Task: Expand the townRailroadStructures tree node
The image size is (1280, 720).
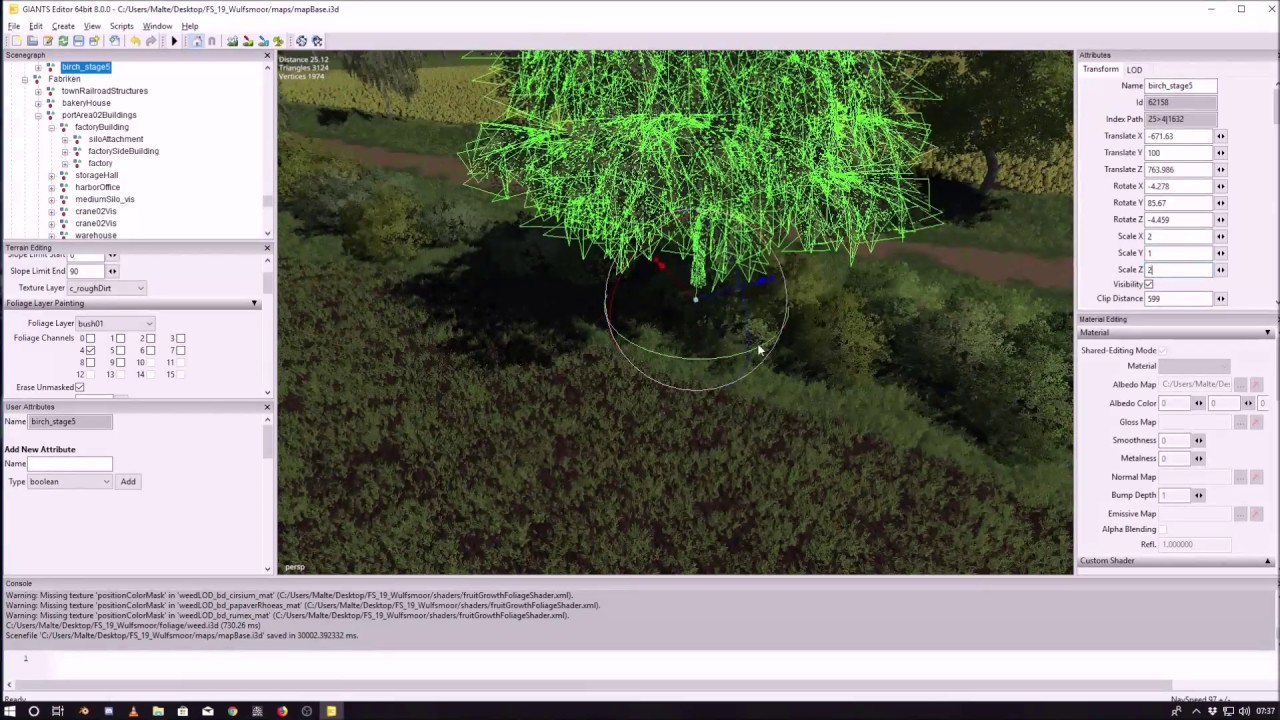Action: point(38,91)
